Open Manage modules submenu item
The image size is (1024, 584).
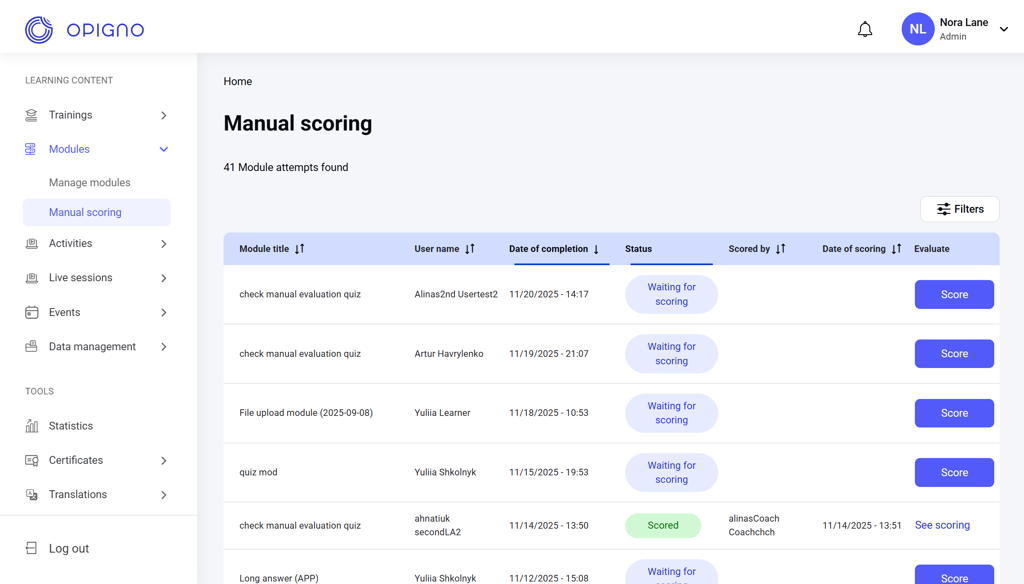(89, 182)
